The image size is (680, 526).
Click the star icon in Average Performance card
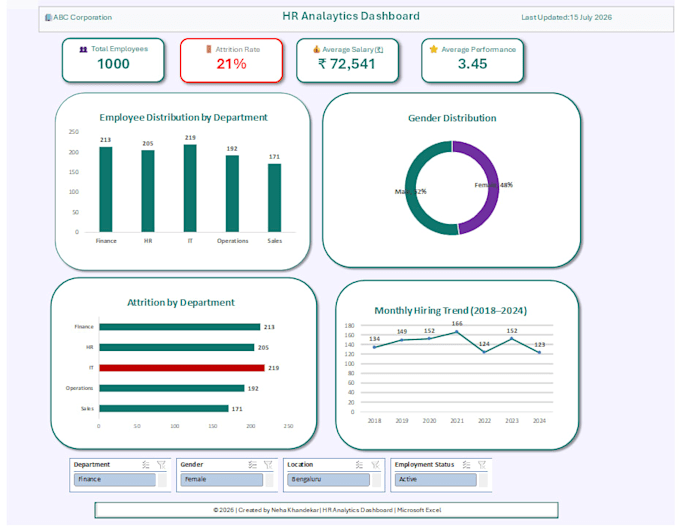pos(433,49)
